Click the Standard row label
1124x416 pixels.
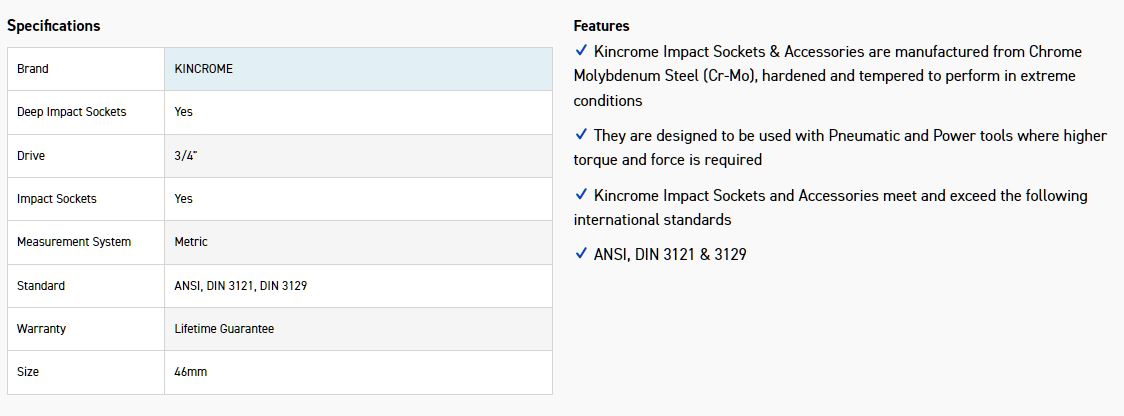(x=41, y=286)
